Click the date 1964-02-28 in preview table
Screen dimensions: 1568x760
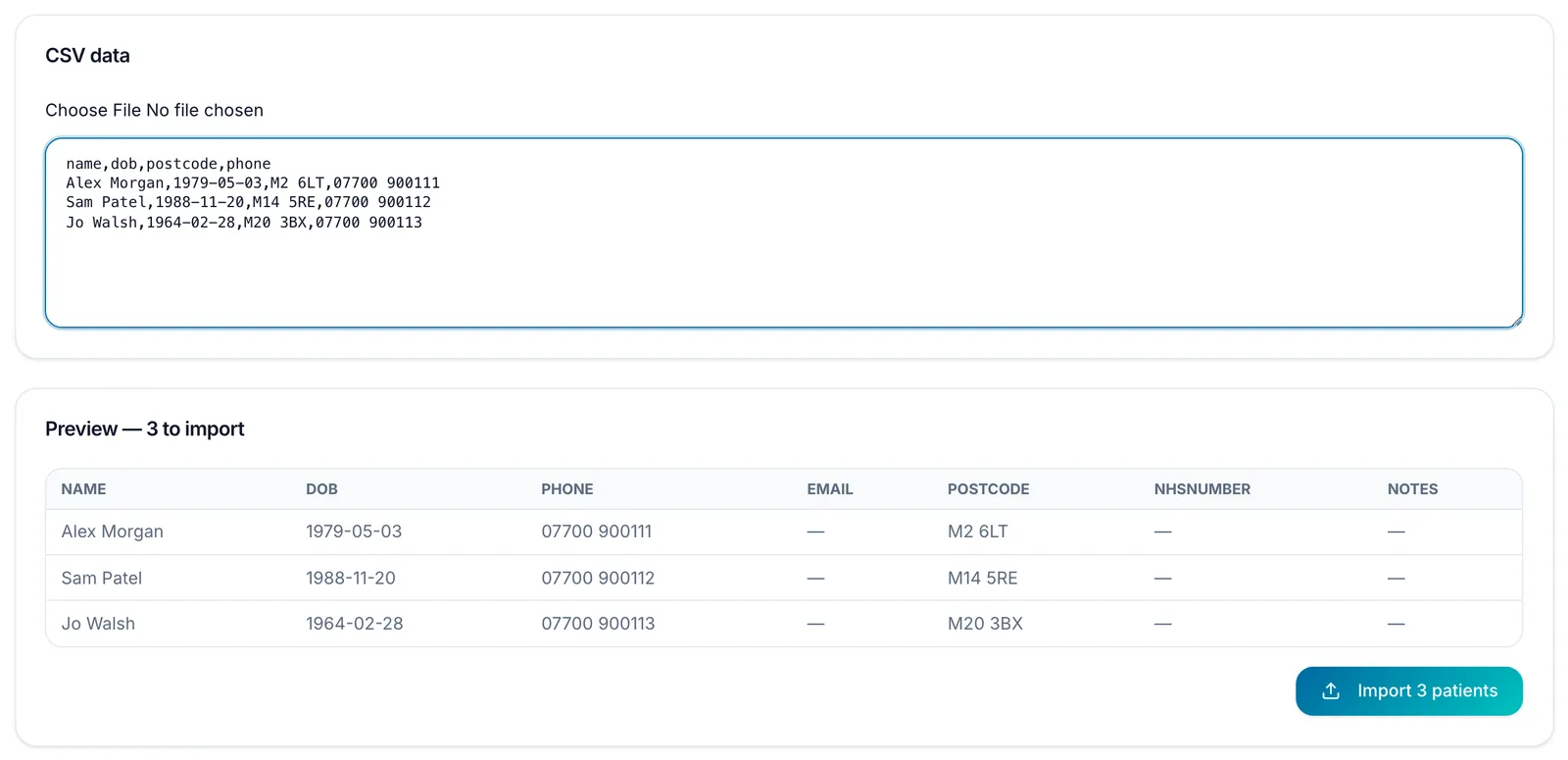click(355, 624)
